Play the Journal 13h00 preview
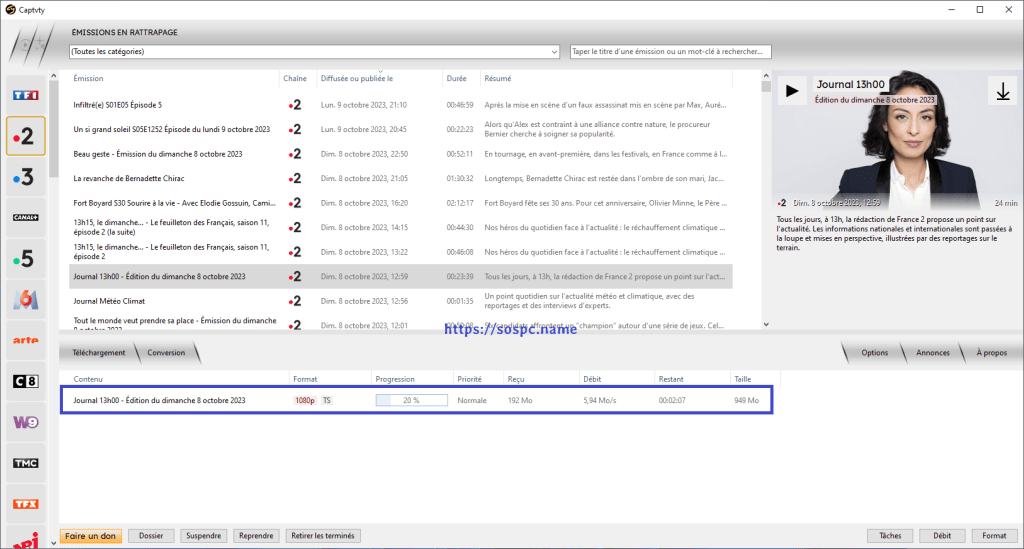 pos(792,91)
